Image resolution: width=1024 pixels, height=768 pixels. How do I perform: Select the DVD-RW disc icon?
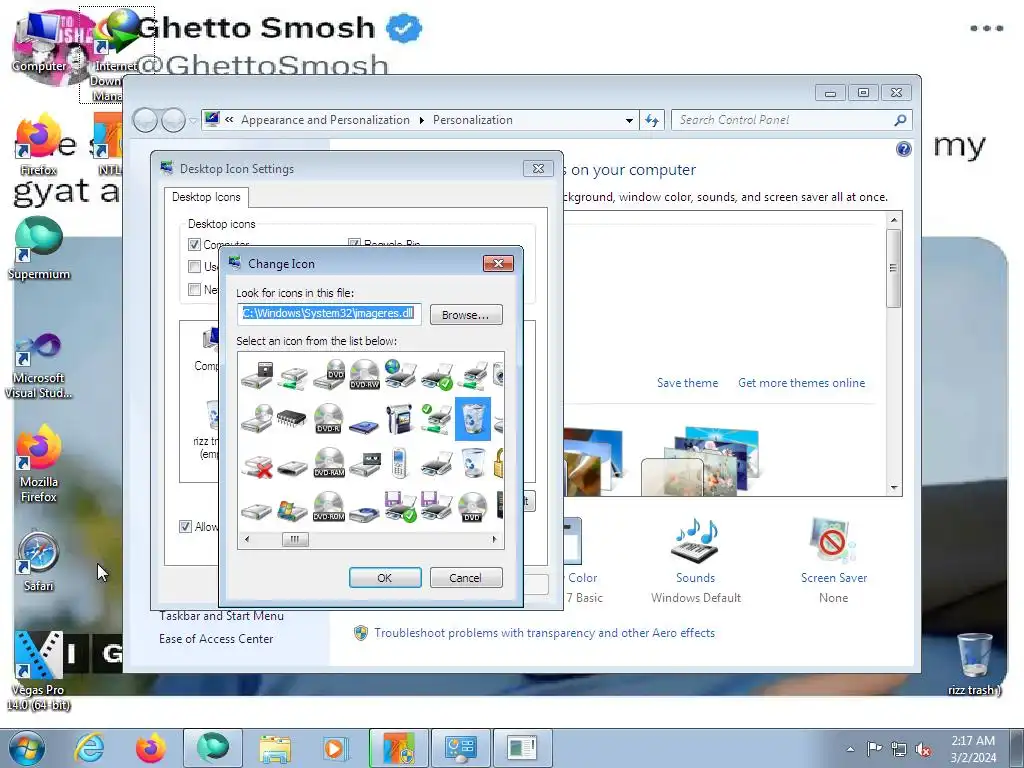click(364, 374)
